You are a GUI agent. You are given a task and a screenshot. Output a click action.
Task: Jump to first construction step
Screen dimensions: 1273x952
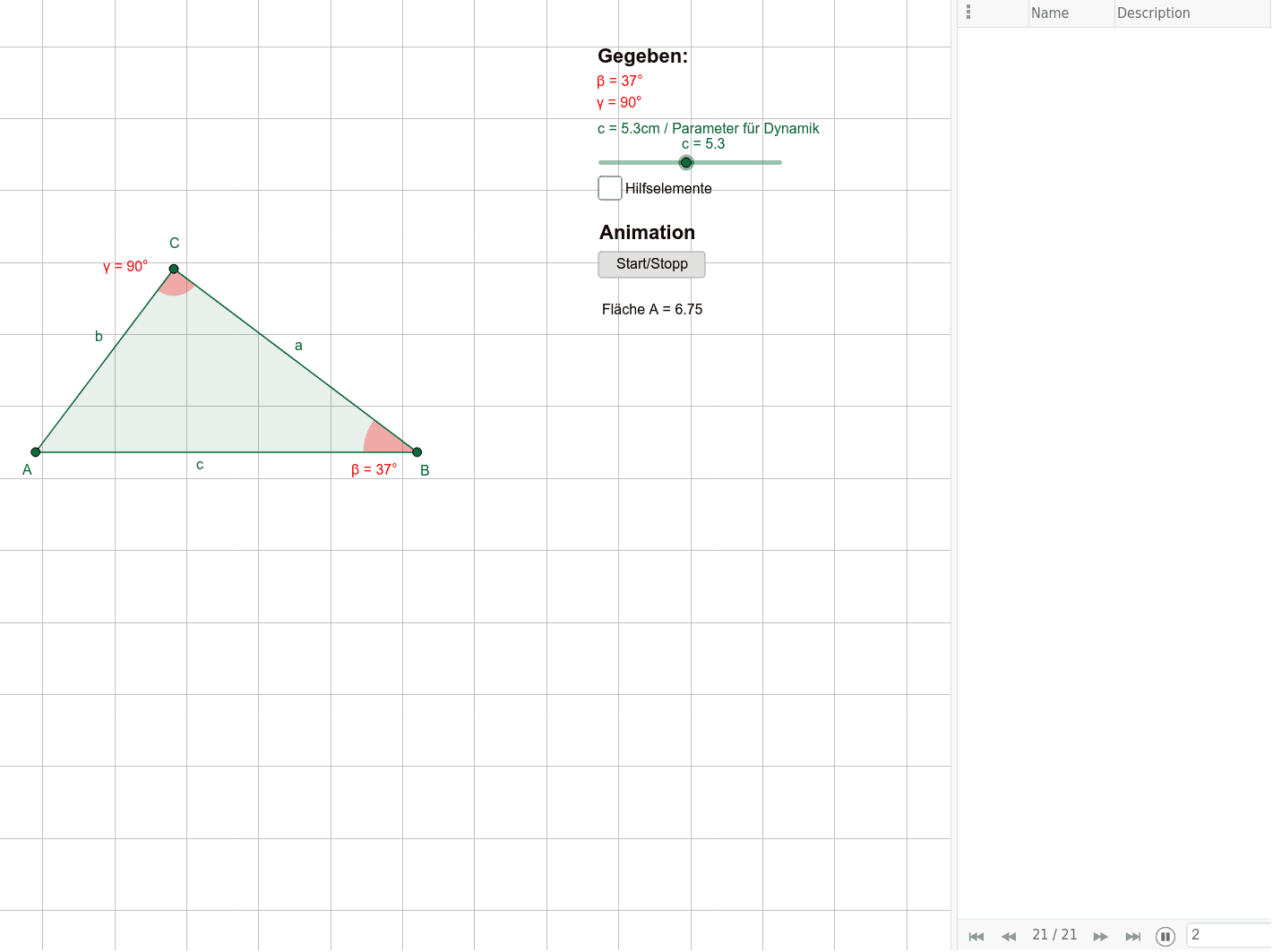click(x=976, y=937)
